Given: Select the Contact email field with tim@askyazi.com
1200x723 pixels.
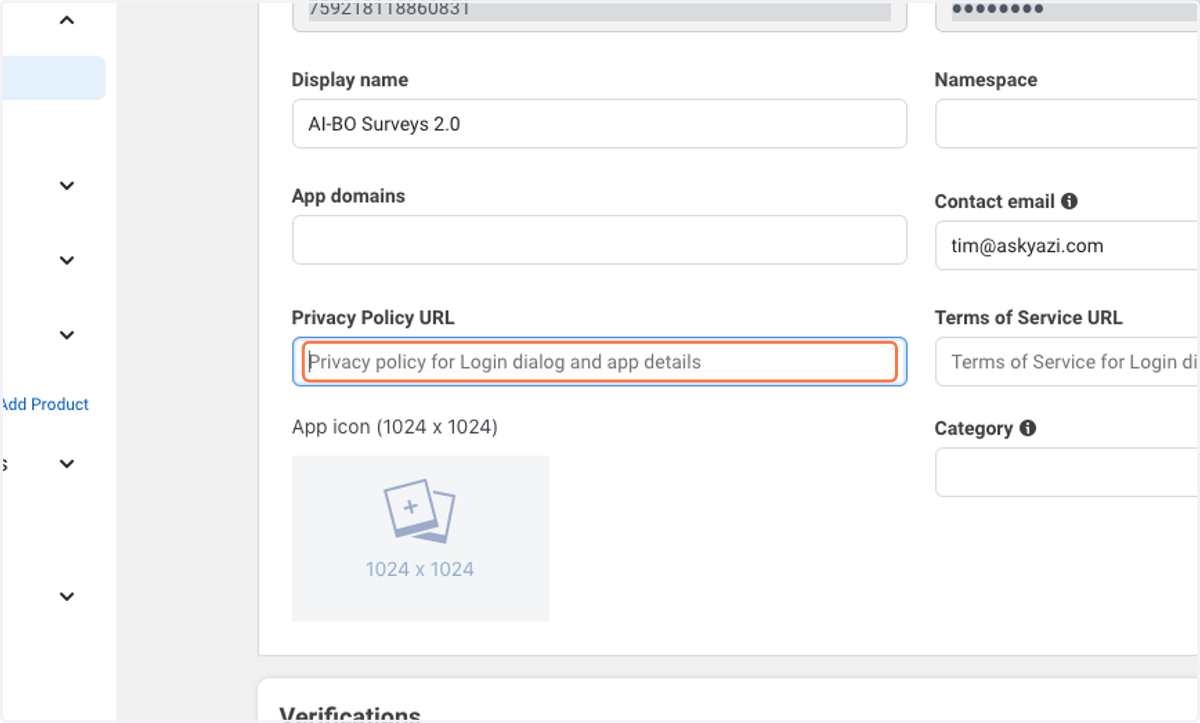Looking at the screenshot, I should [1067, 245].
